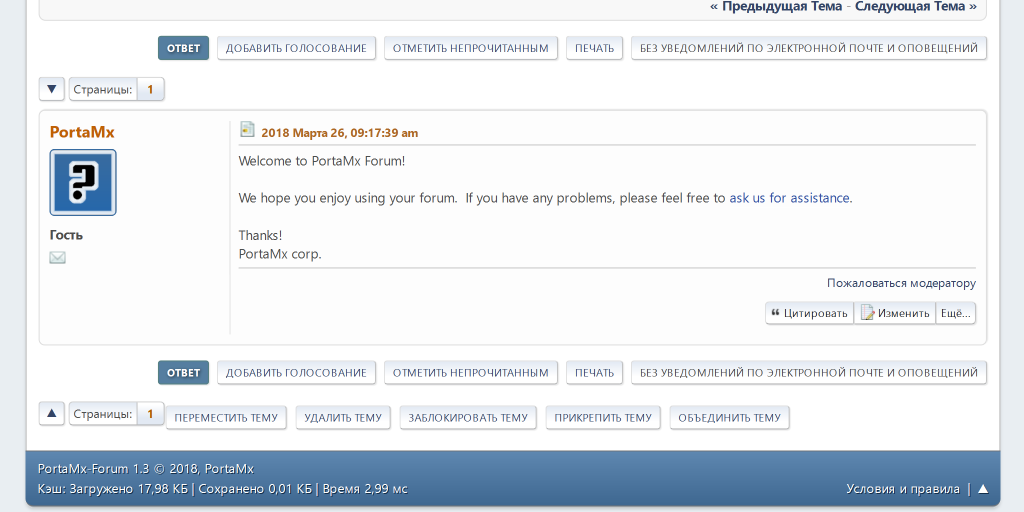The width and height of the screenshot is (1024, 512).
Task: Quote the post with Цитировать
Action: tap(809, 313)
